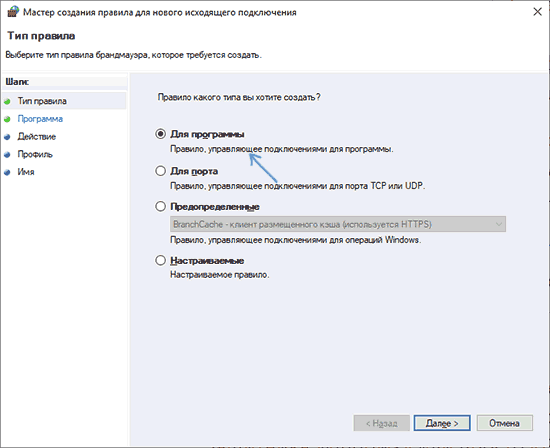Image resolution: width=550 pixels, height=448 pixels.
Task: Open the Имя step in sidebar
Action: point(26,172)
